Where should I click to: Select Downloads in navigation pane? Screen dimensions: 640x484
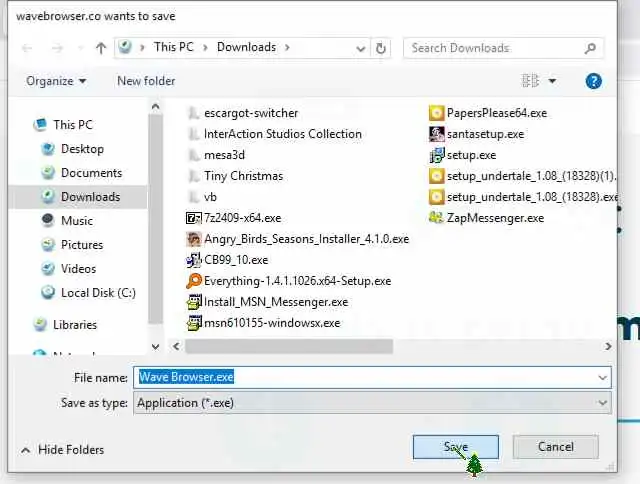(x=91, y=197)
